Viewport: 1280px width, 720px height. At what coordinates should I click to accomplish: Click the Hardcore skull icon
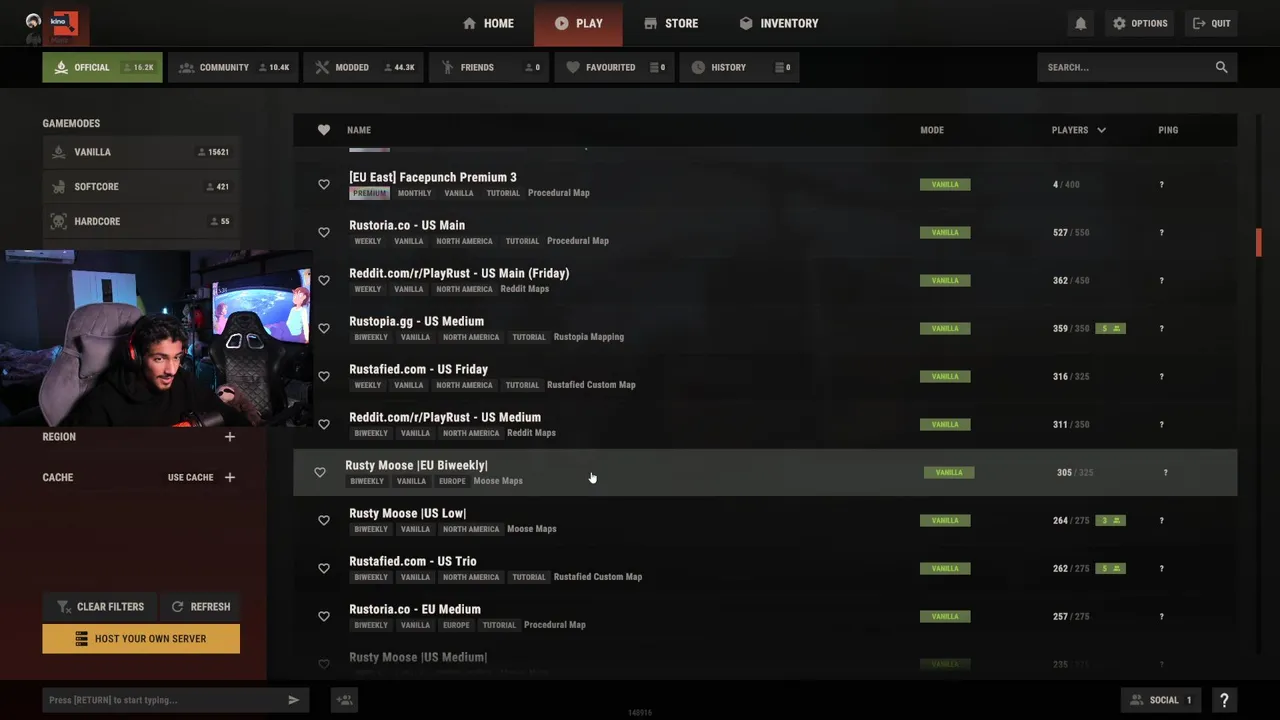(58, 221)
